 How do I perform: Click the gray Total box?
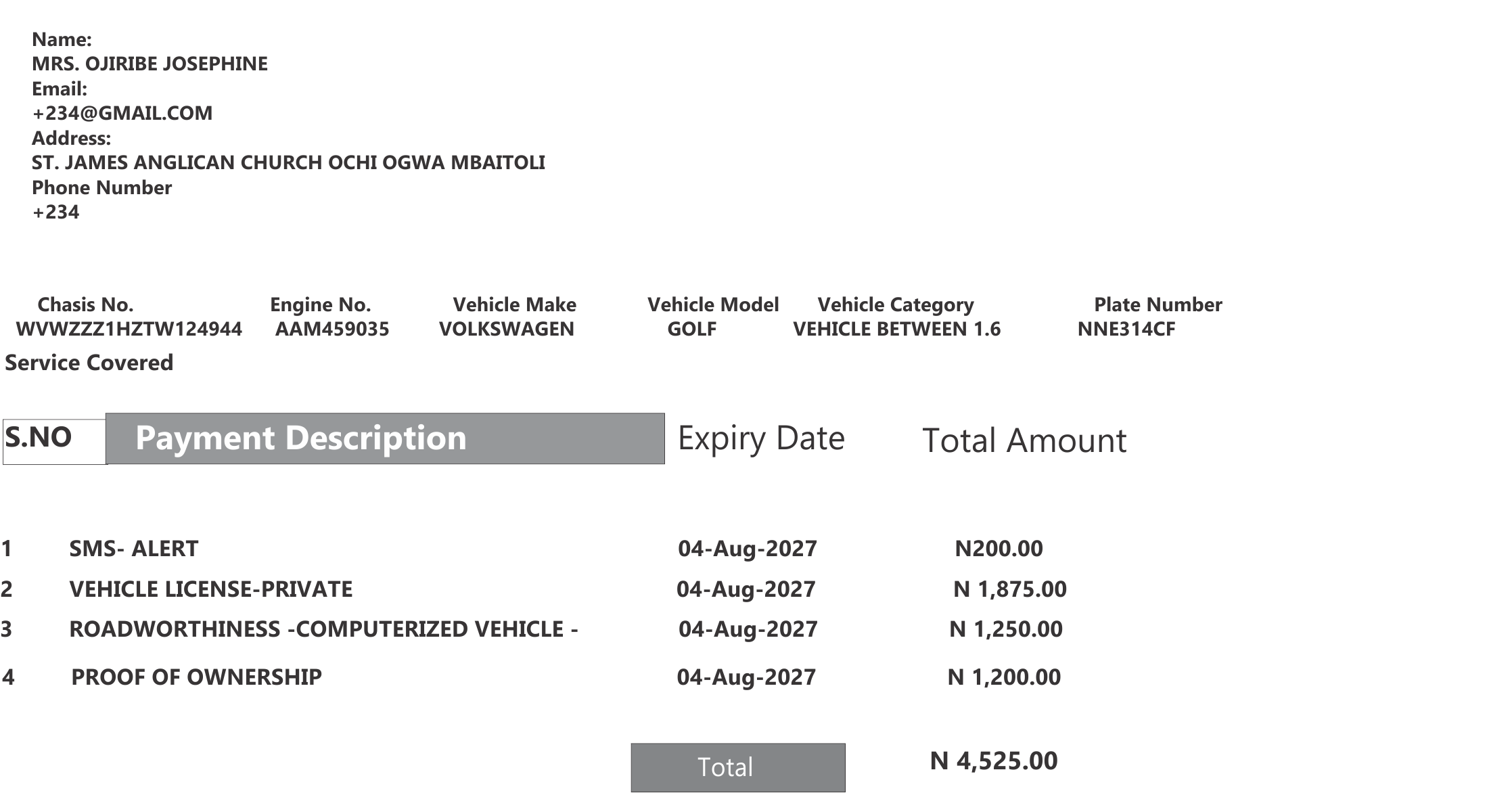pos(738,767)
